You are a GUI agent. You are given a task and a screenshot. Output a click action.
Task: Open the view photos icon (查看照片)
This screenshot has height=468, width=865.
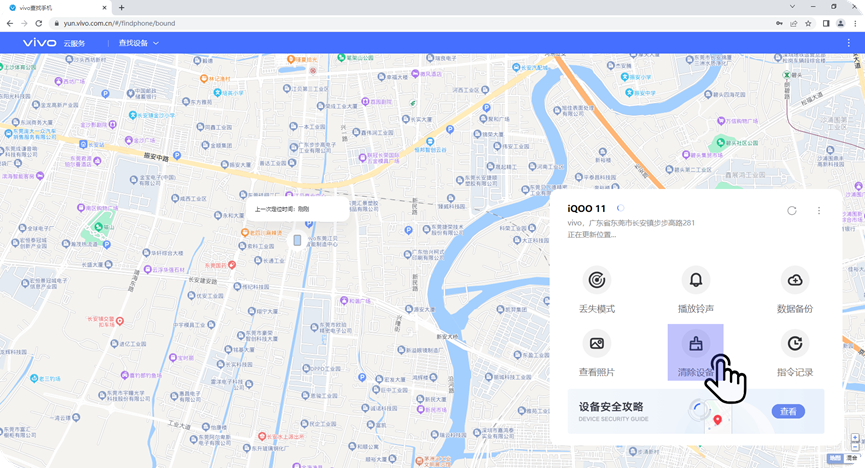point(596,343)
